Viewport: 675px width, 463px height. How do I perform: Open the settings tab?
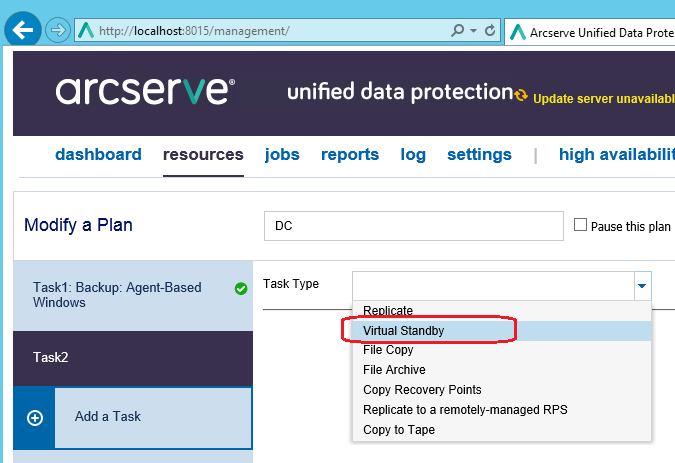coord(479,155)
